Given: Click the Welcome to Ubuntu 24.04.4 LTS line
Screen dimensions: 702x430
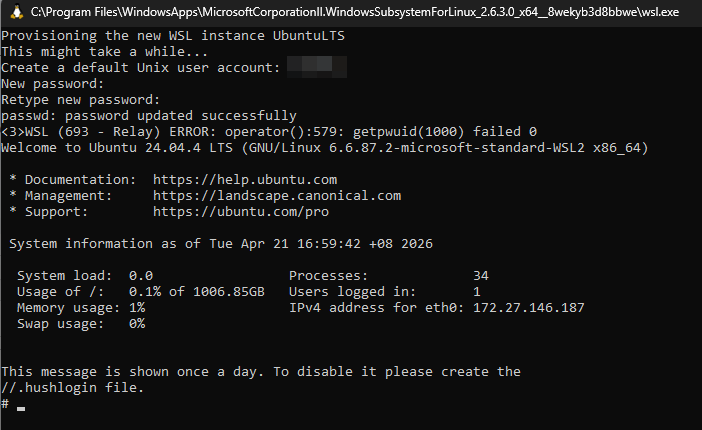Looking at the screenshot, I should coord(325,148).
